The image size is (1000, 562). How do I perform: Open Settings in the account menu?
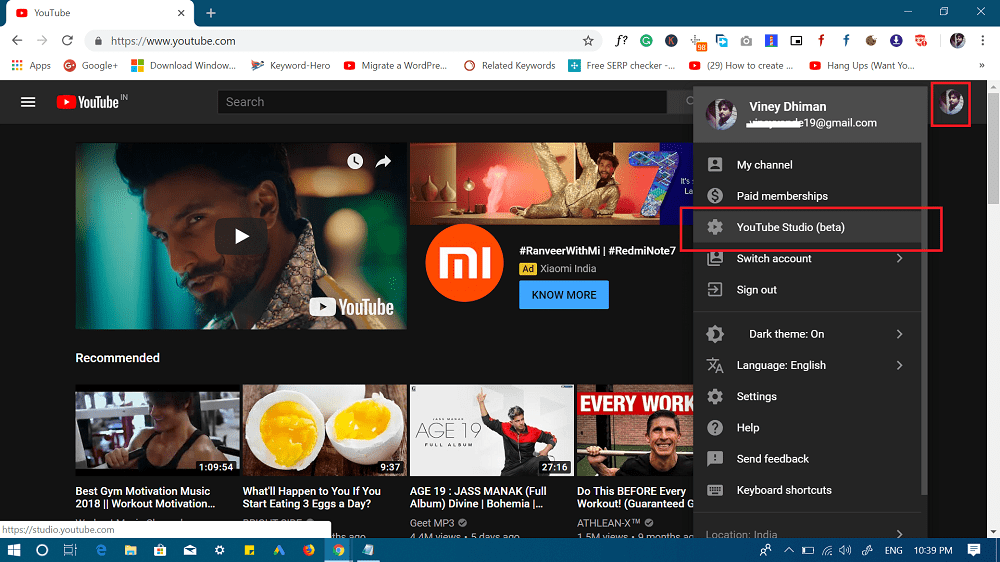coord(807,396)
